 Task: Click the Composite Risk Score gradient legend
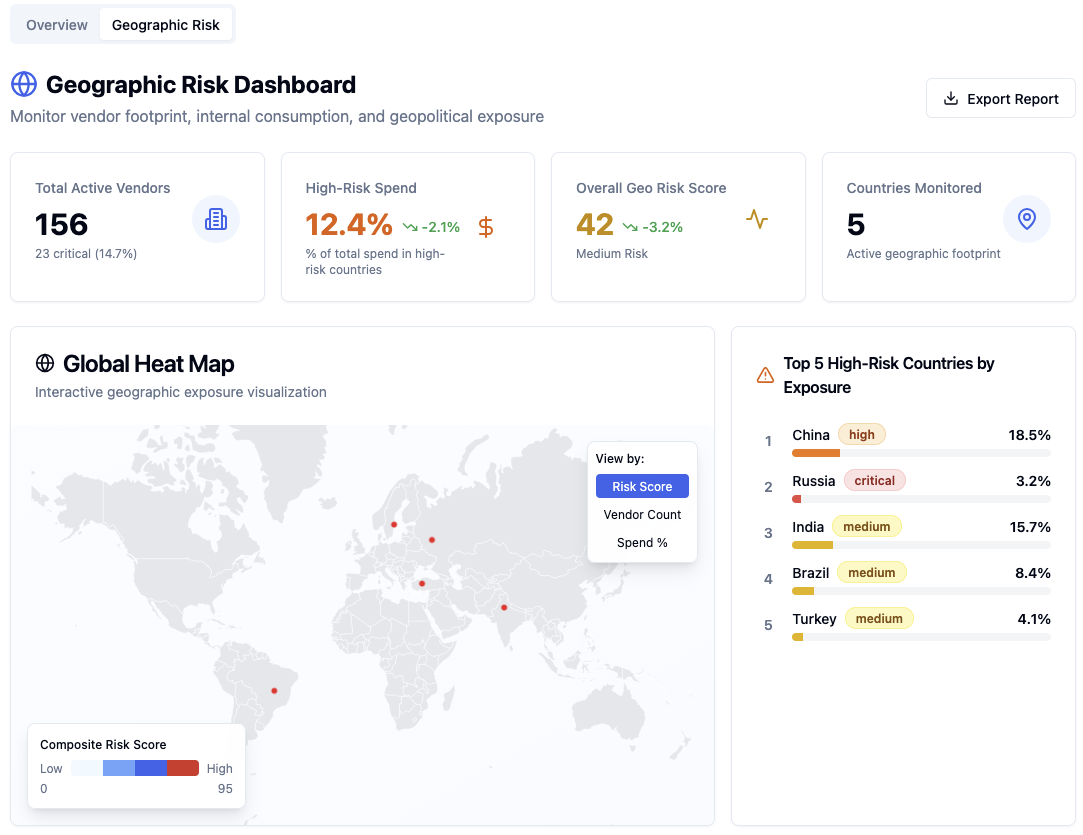(x=135, y=768)
